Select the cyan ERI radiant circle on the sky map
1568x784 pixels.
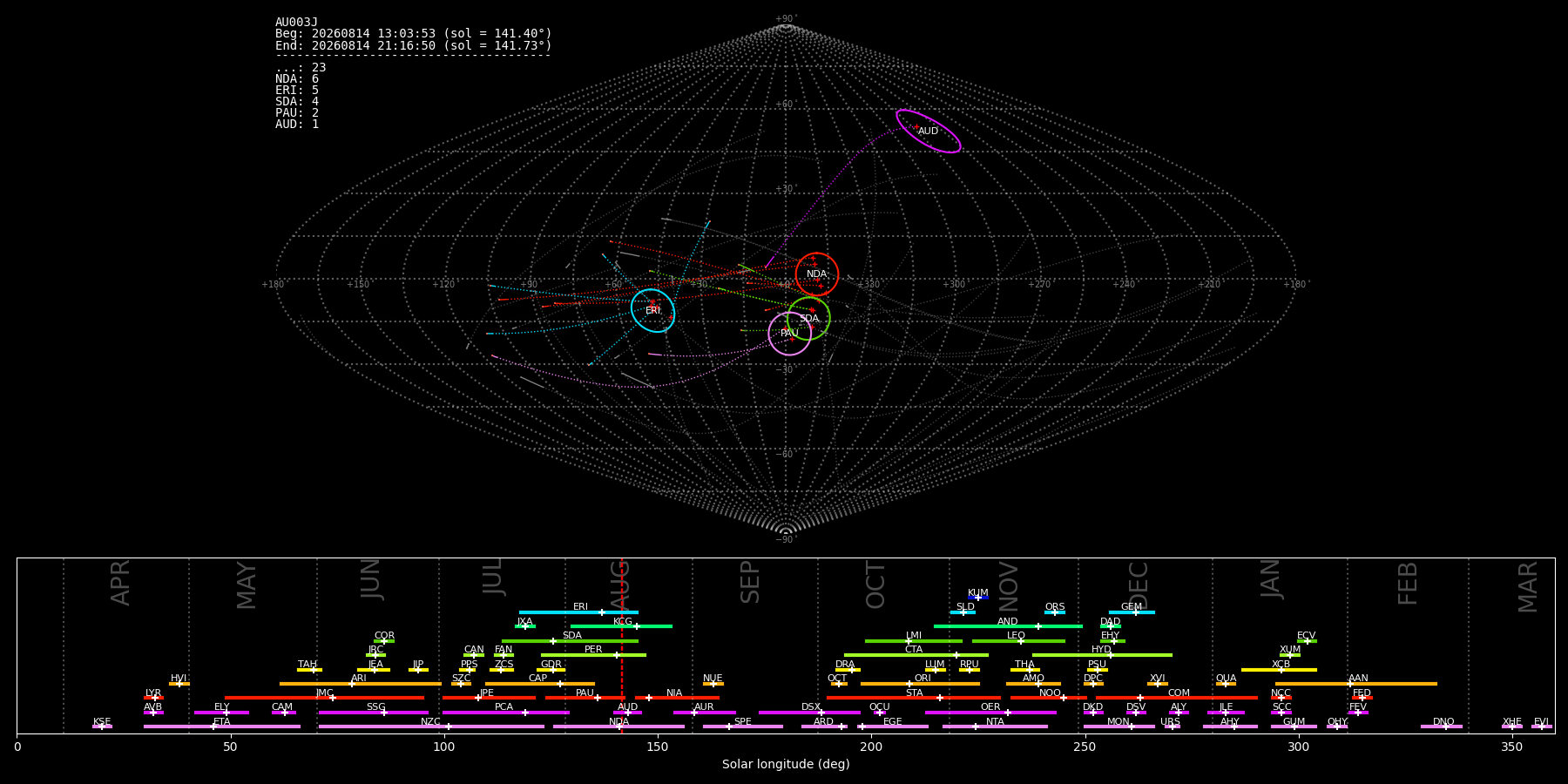(x=652, y=311)
